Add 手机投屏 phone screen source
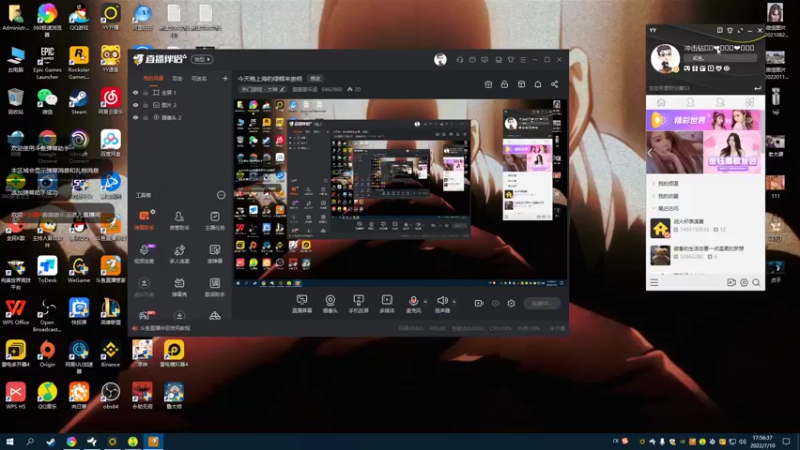This screenshot has width=800, height=450. 359,304
